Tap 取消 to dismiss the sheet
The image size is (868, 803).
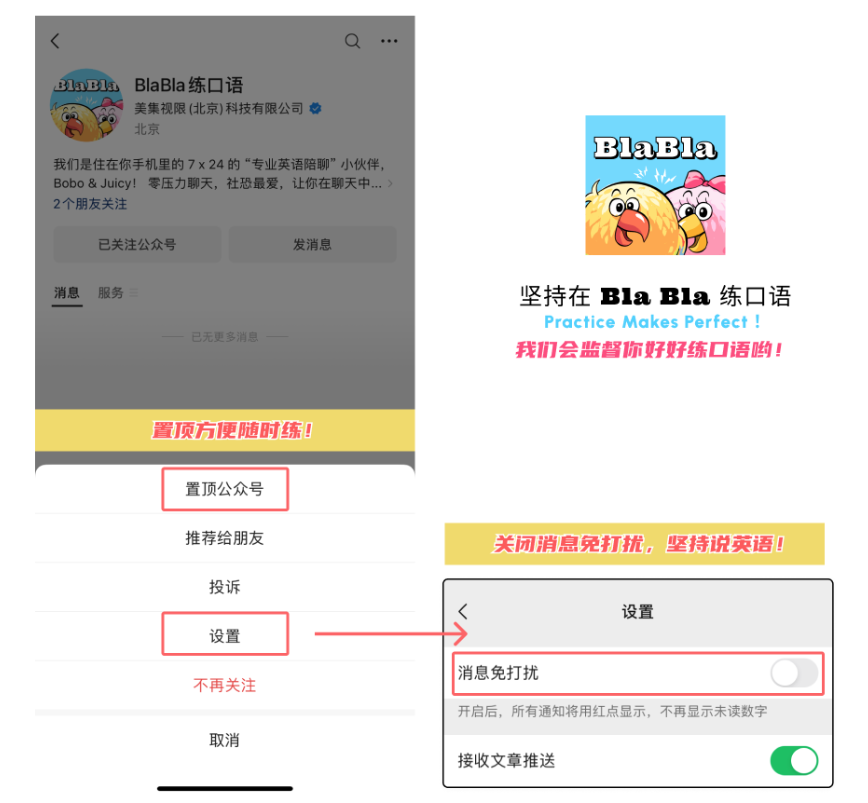click(x=225, y=740)
